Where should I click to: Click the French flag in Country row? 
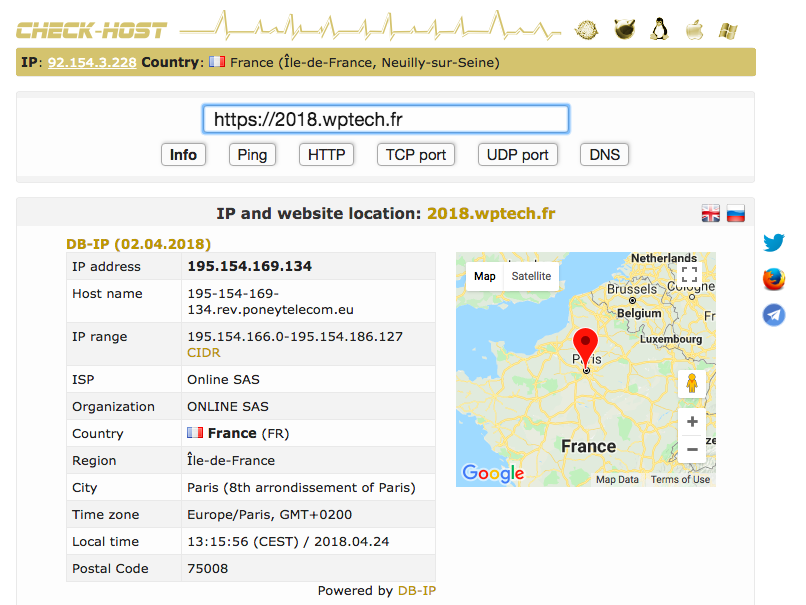coord(195,432)
